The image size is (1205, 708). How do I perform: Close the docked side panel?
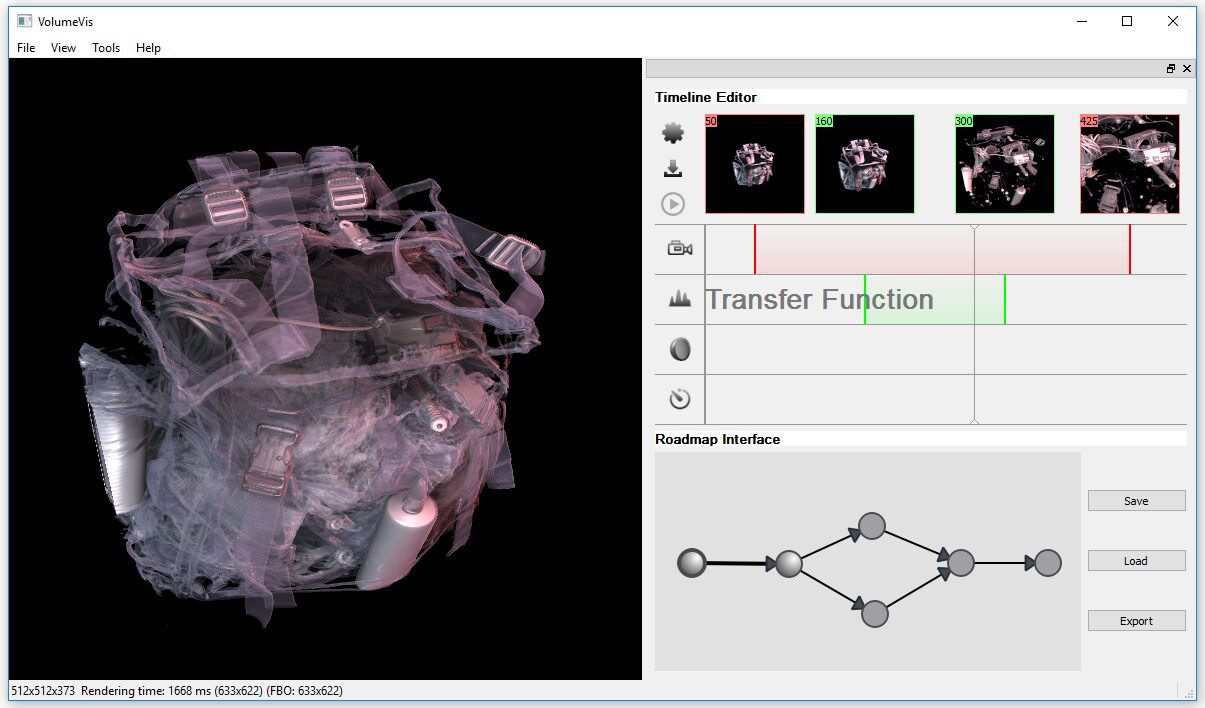tap(1187, 69)
